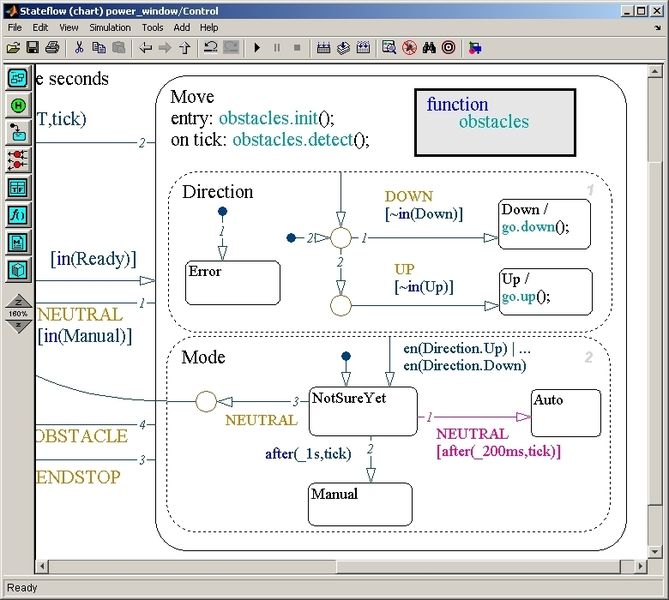The image size is (669, 600).
Task: Click the Copy toolbar icon
Action: 99,47
